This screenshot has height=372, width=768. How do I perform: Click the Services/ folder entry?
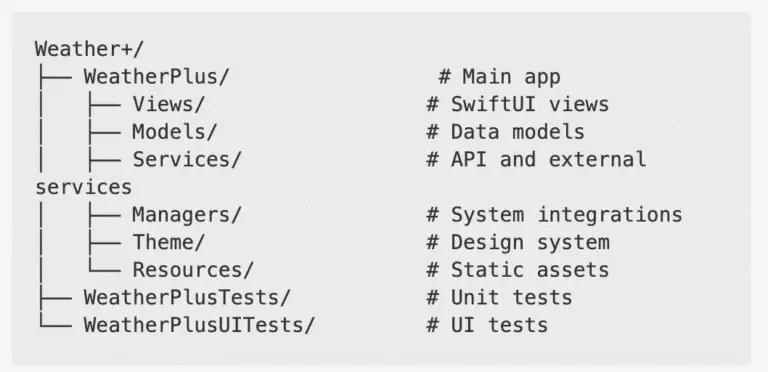point(187,160)
